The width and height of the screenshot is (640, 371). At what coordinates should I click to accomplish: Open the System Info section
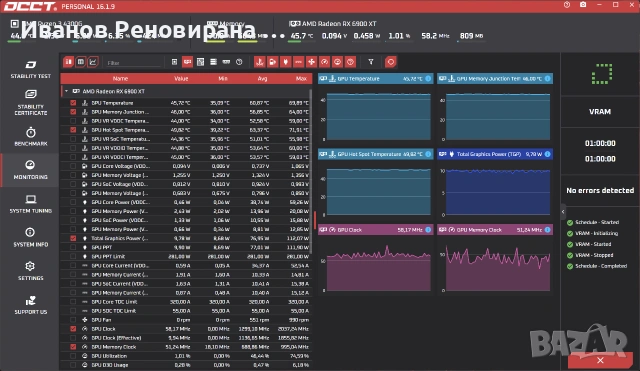(31, 238)
